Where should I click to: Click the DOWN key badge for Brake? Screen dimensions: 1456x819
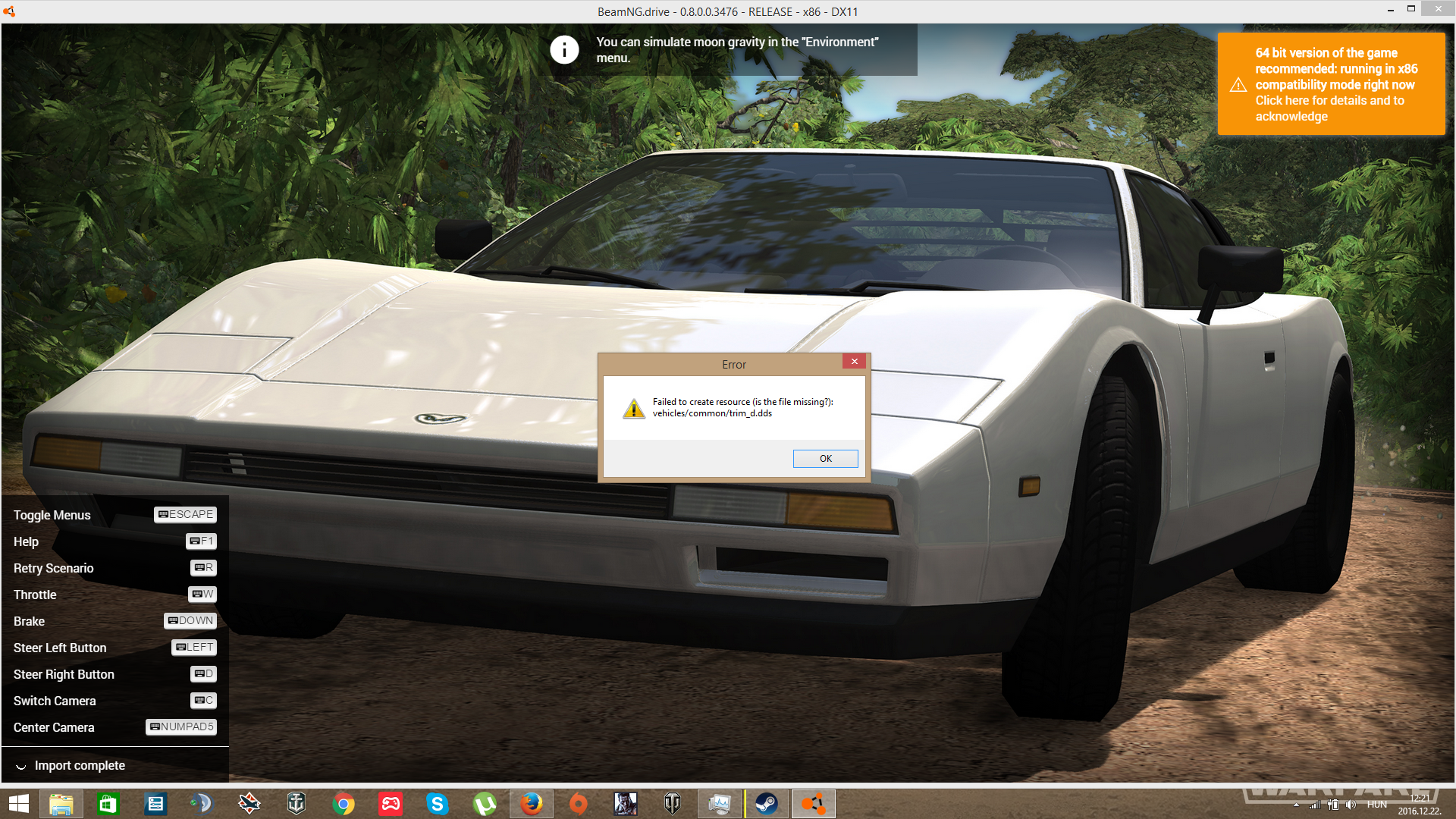point(190,620)
